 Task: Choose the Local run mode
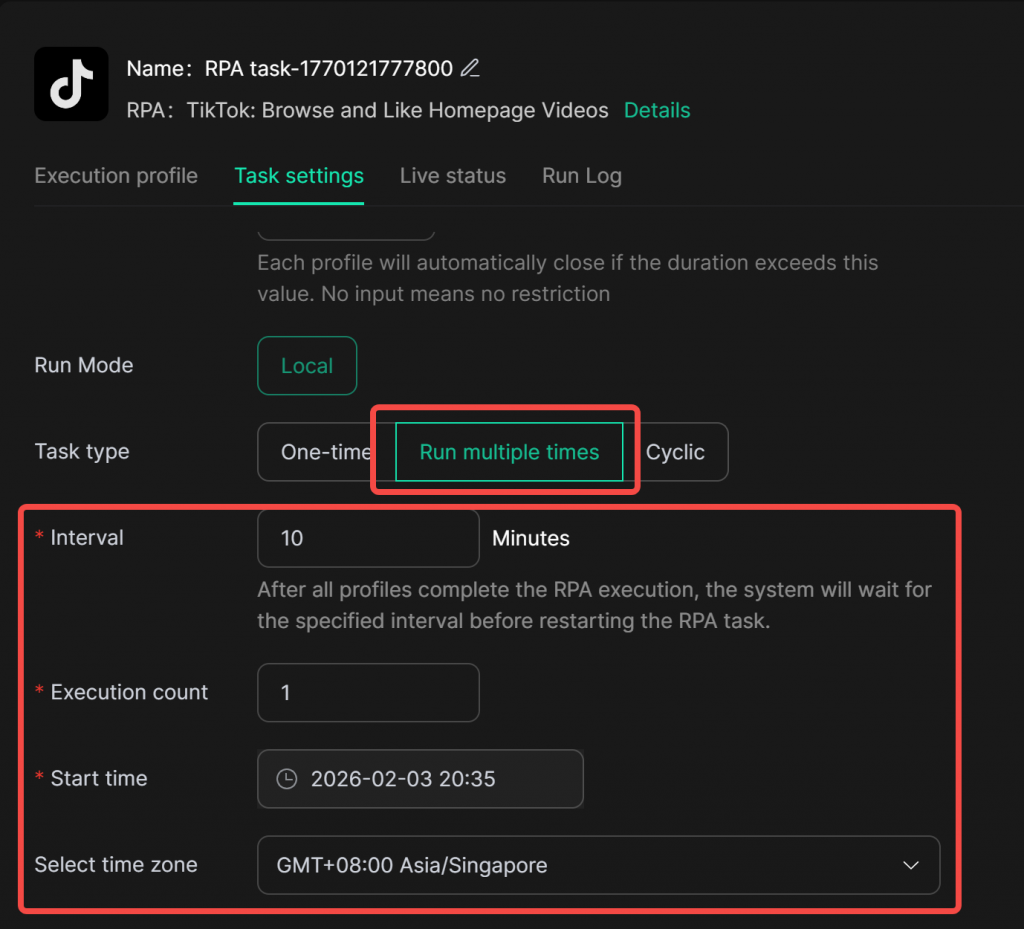(x=306, y=366)
